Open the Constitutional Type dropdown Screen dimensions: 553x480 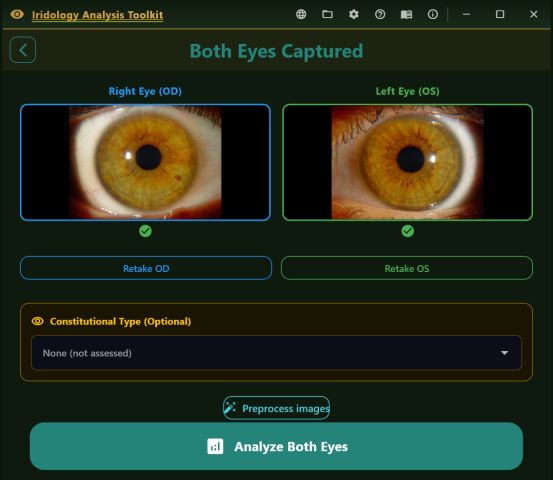276,353
